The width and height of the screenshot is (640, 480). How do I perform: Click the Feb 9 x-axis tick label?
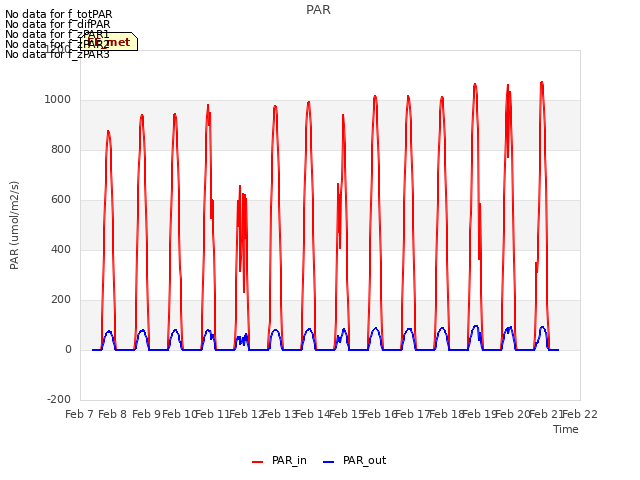147,414
